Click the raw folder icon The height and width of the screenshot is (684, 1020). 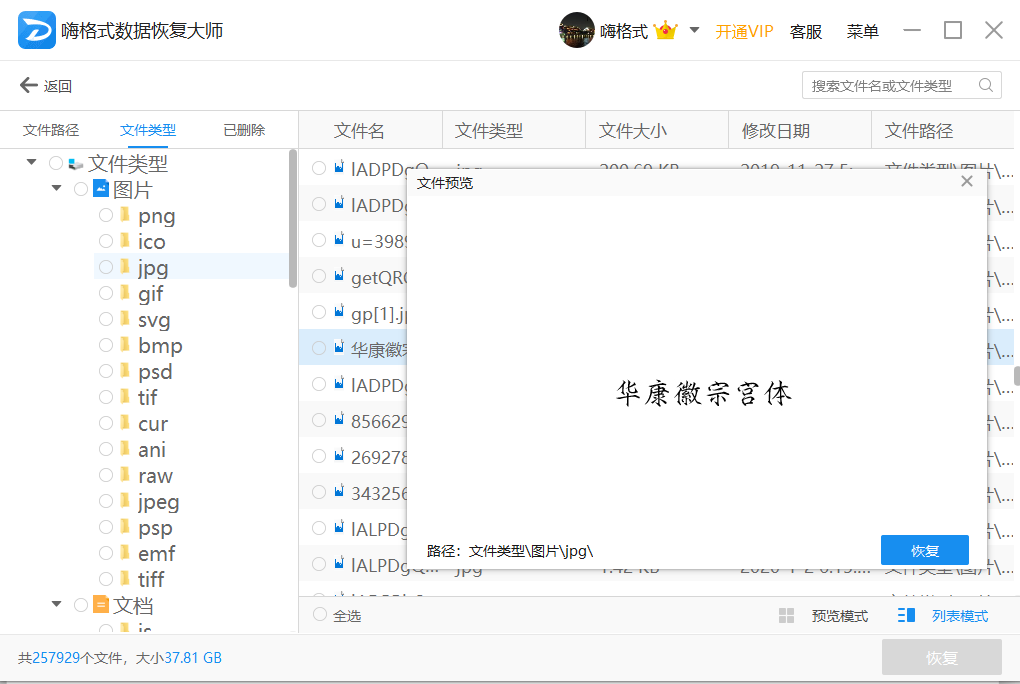click(x=125, y=475)
